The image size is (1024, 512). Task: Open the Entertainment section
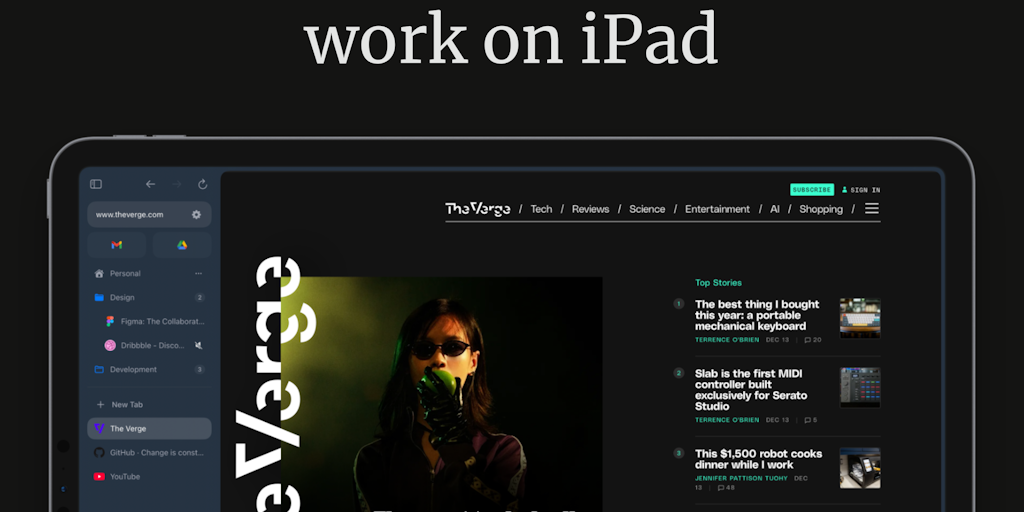(x=717, y=209)
